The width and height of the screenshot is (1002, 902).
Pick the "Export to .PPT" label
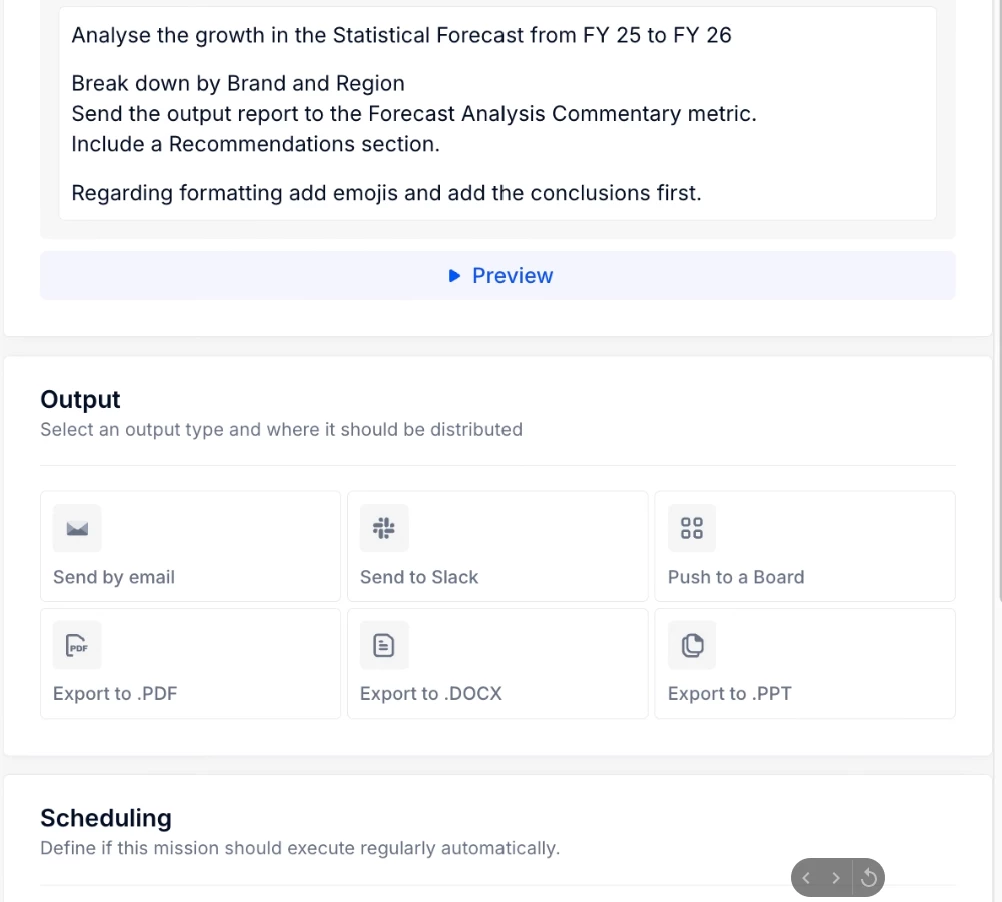pos(730,694)
